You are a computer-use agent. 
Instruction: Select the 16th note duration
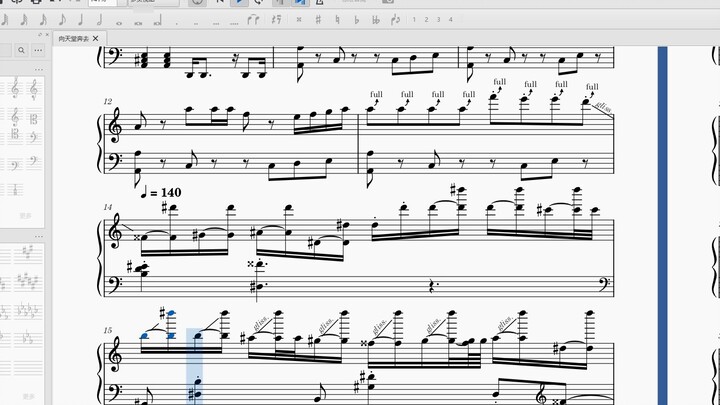pyautogui.click(x=43, y=20)
